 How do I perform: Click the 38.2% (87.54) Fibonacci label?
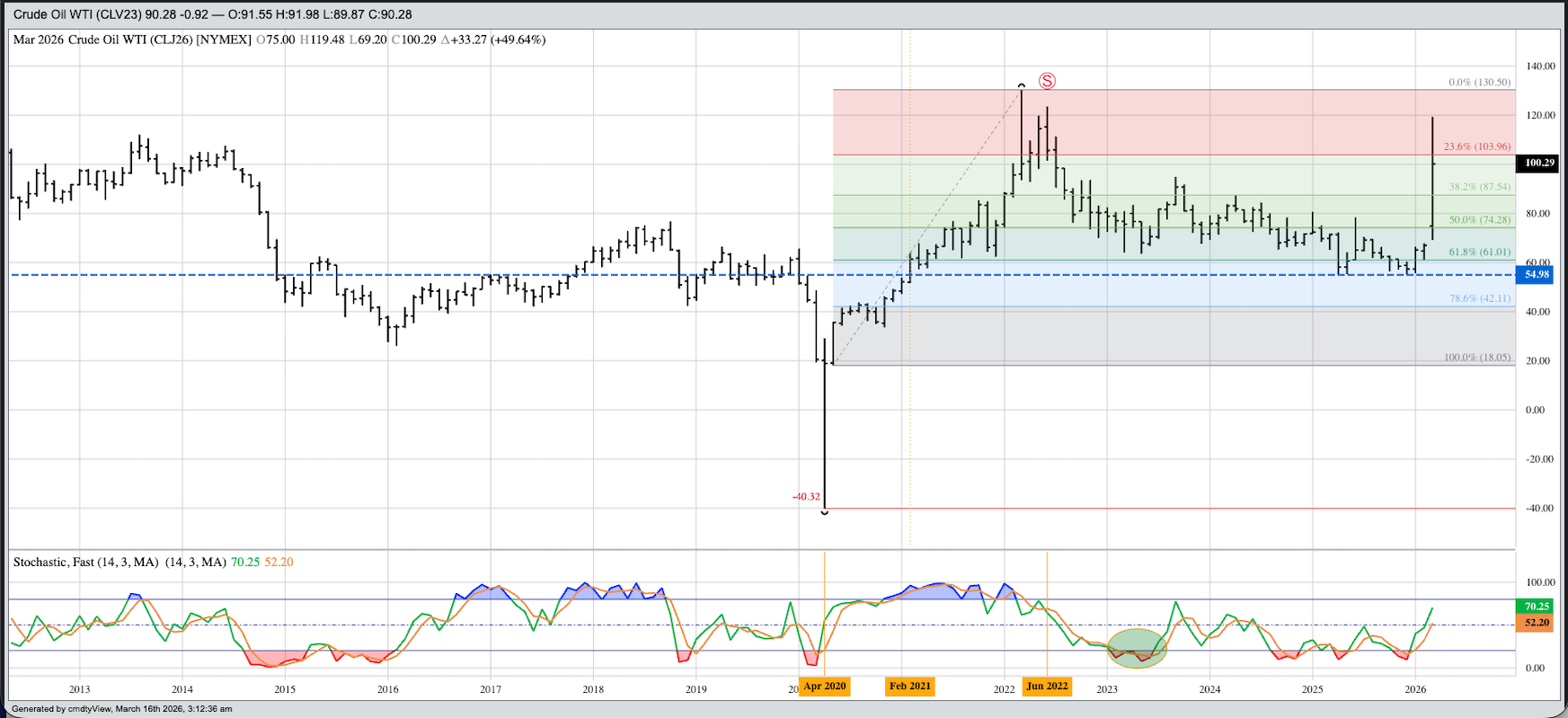pyautogui.click(x=1479, y=187)
